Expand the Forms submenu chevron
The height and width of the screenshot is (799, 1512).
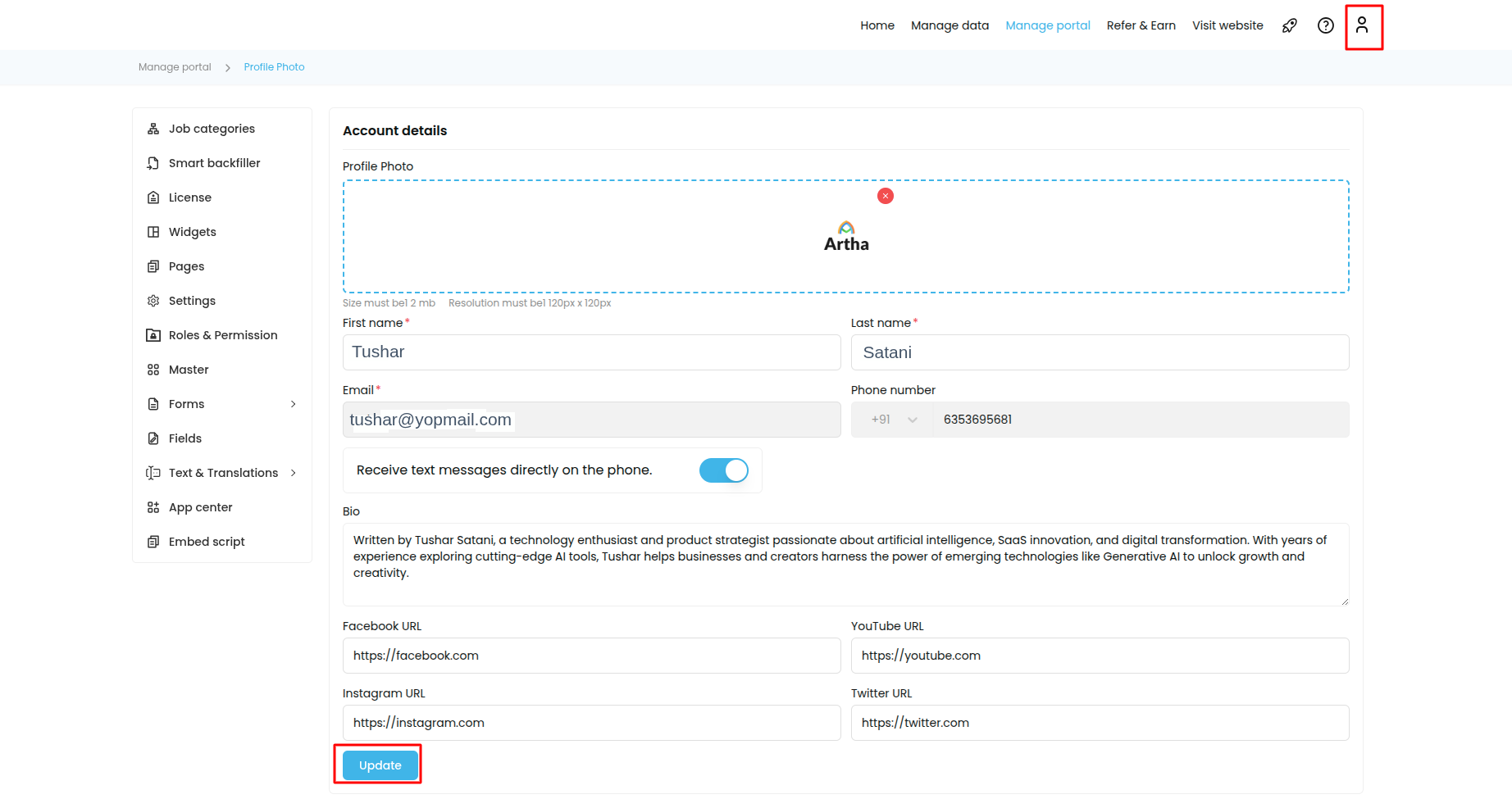click(294, 404)
